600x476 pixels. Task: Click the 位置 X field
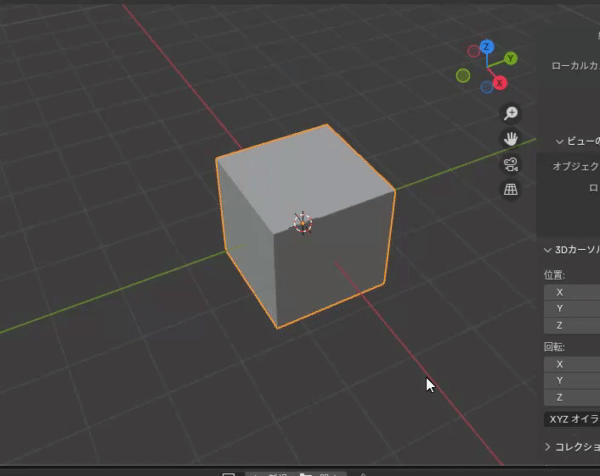coord(572,292)
